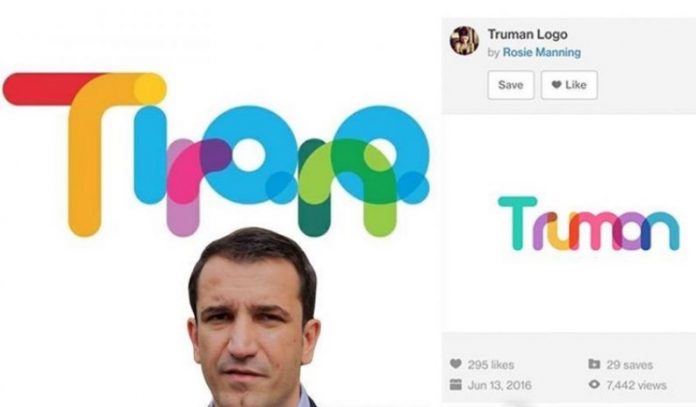Like the Truman Logo shot
696x407 pixels.
pyautogui.click(x=569, y=85)
